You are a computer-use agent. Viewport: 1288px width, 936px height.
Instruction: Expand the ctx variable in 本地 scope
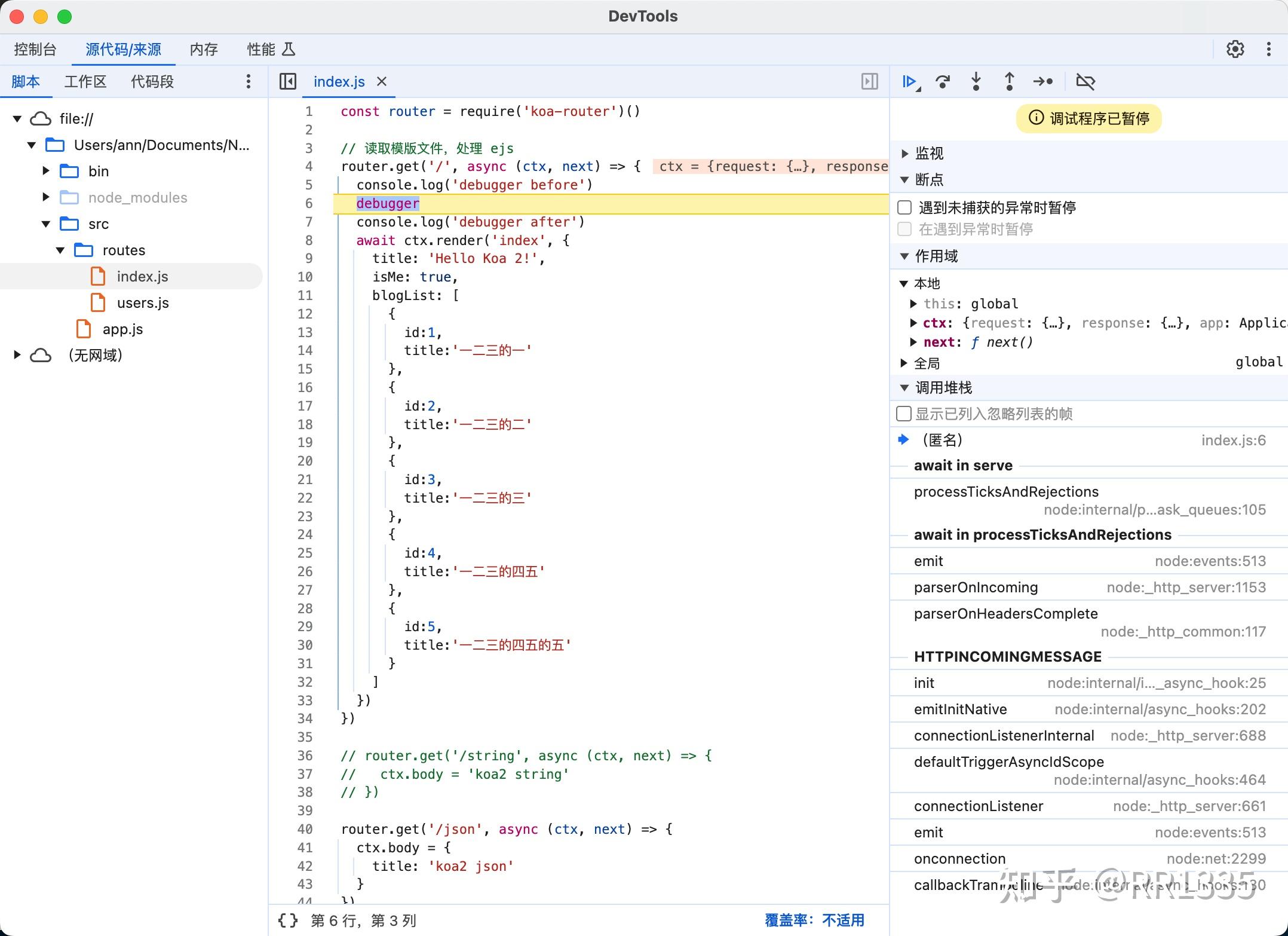point(914,323)
